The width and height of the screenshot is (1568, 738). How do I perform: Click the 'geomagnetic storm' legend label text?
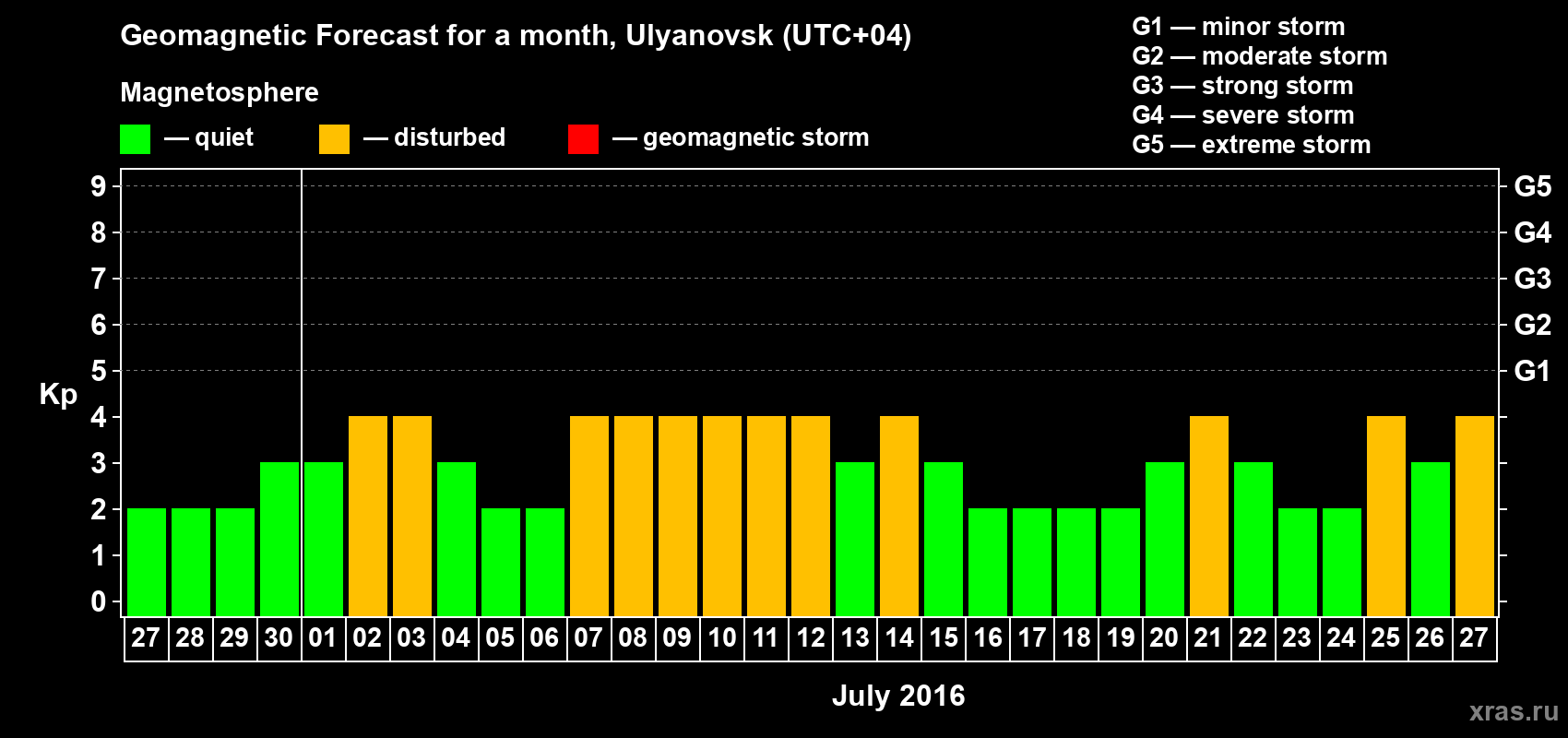click(756, 138)
